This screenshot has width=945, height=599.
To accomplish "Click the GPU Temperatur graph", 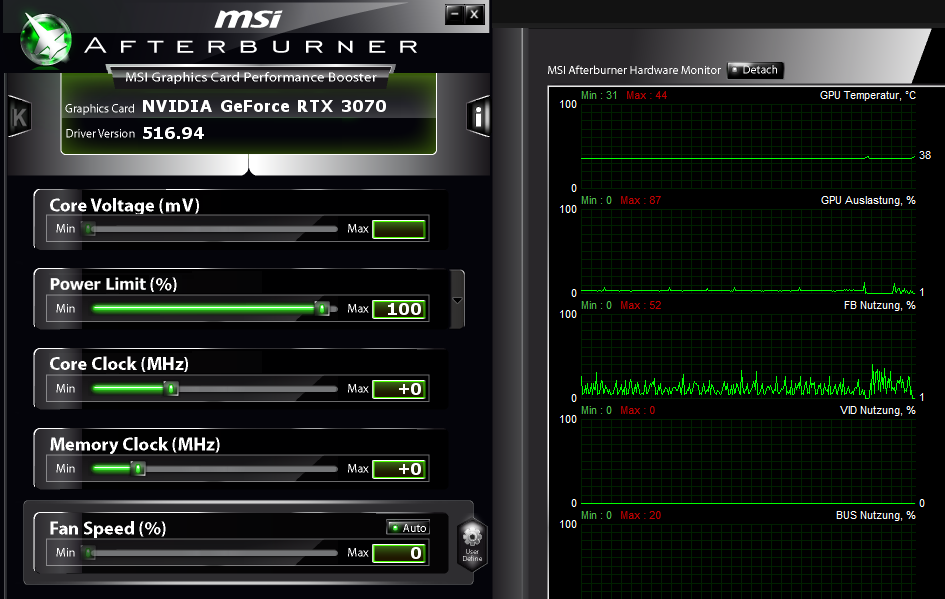I will coord(748,146).
